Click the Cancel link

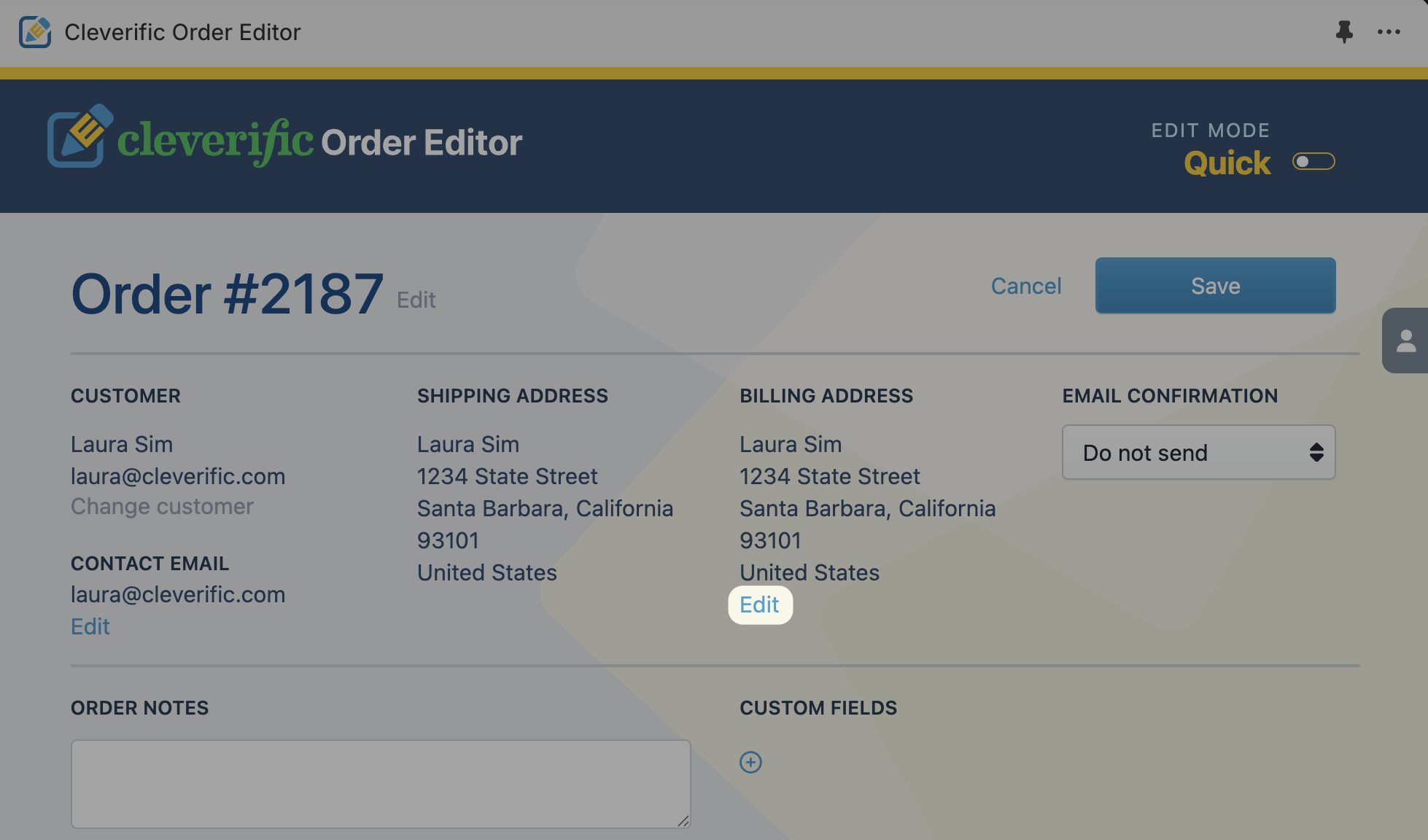1025,286
